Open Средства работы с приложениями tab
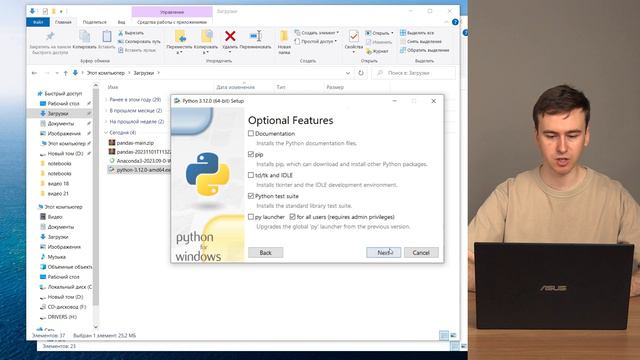 [x=172, y=22]
